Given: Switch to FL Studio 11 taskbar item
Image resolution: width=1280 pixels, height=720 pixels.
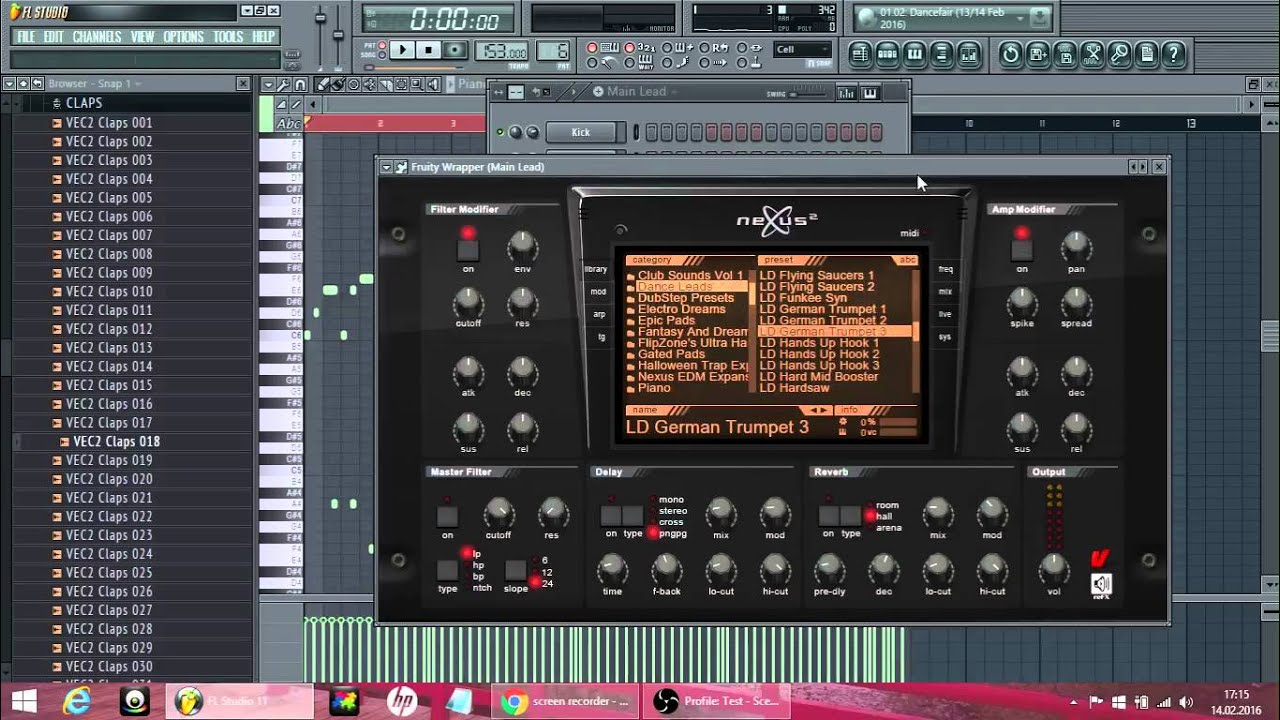Looking at the screenshot, I should tap(240, 702).
